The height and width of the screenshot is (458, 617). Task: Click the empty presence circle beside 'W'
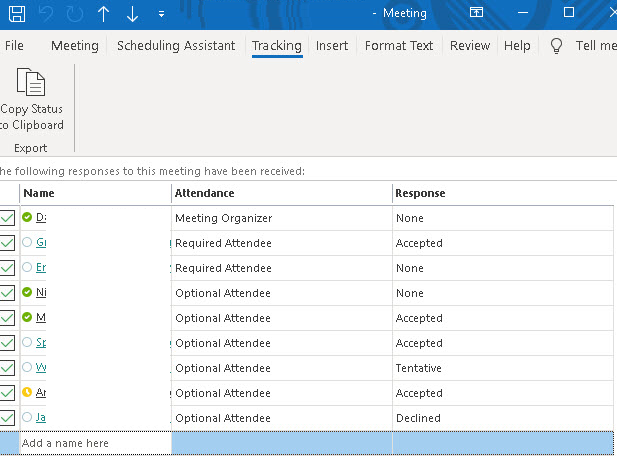(x=27, y=367)
